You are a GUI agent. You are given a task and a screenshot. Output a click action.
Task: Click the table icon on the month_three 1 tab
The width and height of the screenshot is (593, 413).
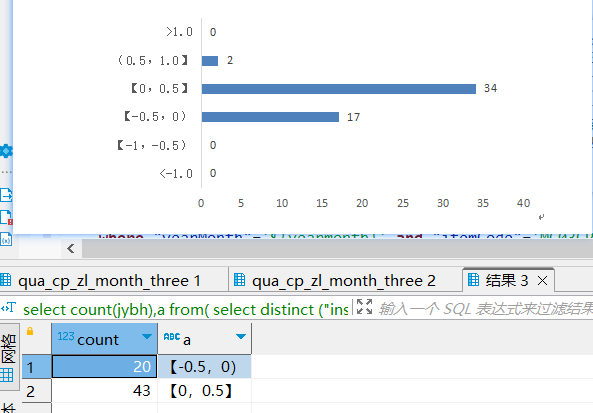(x=5, y=280)
